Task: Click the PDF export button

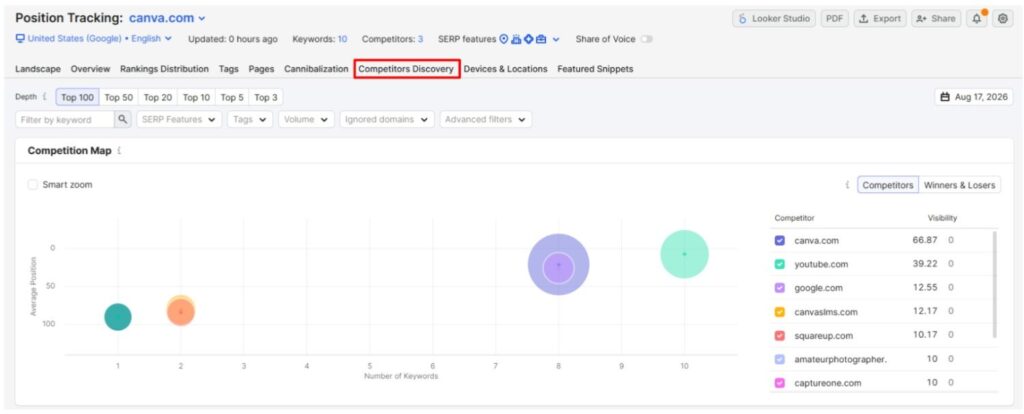Action: coord(834,19)
